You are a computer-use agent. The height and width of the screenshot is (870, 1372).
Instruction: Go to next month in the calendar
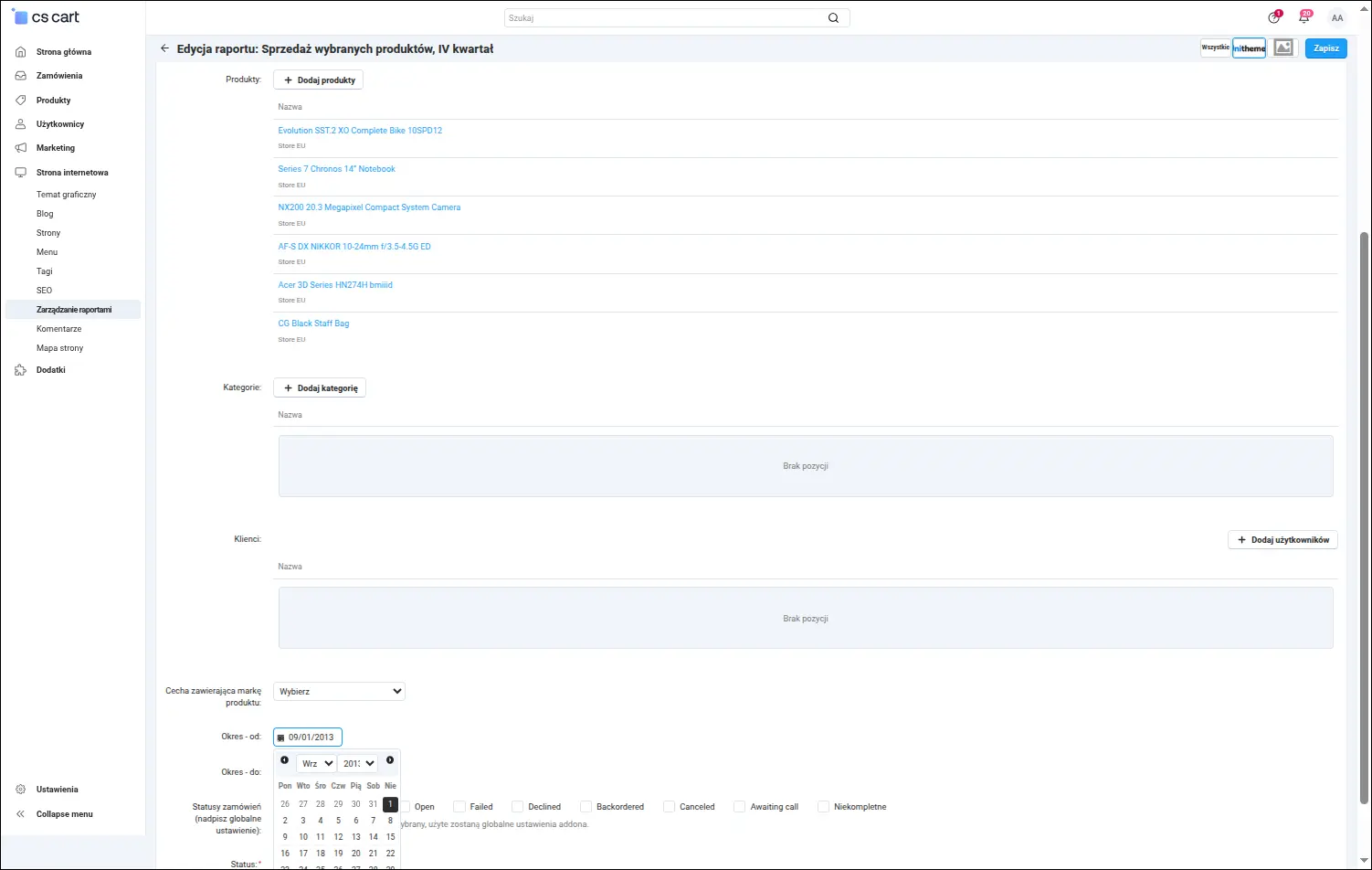coord(390,760)
